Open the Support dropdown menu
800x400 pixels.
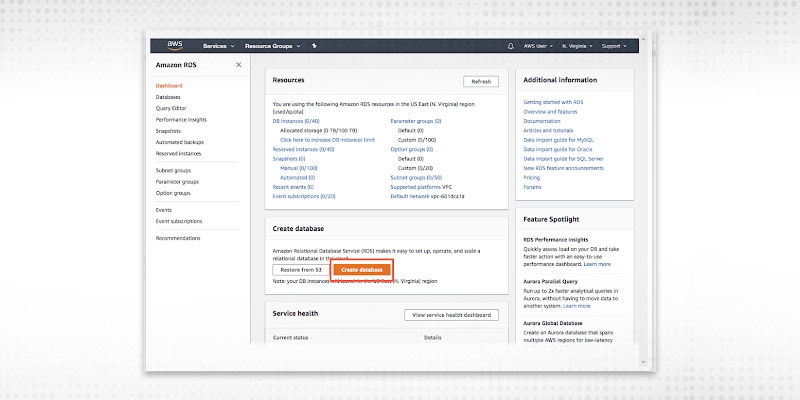pyautogui.click(x=613, y=46)
